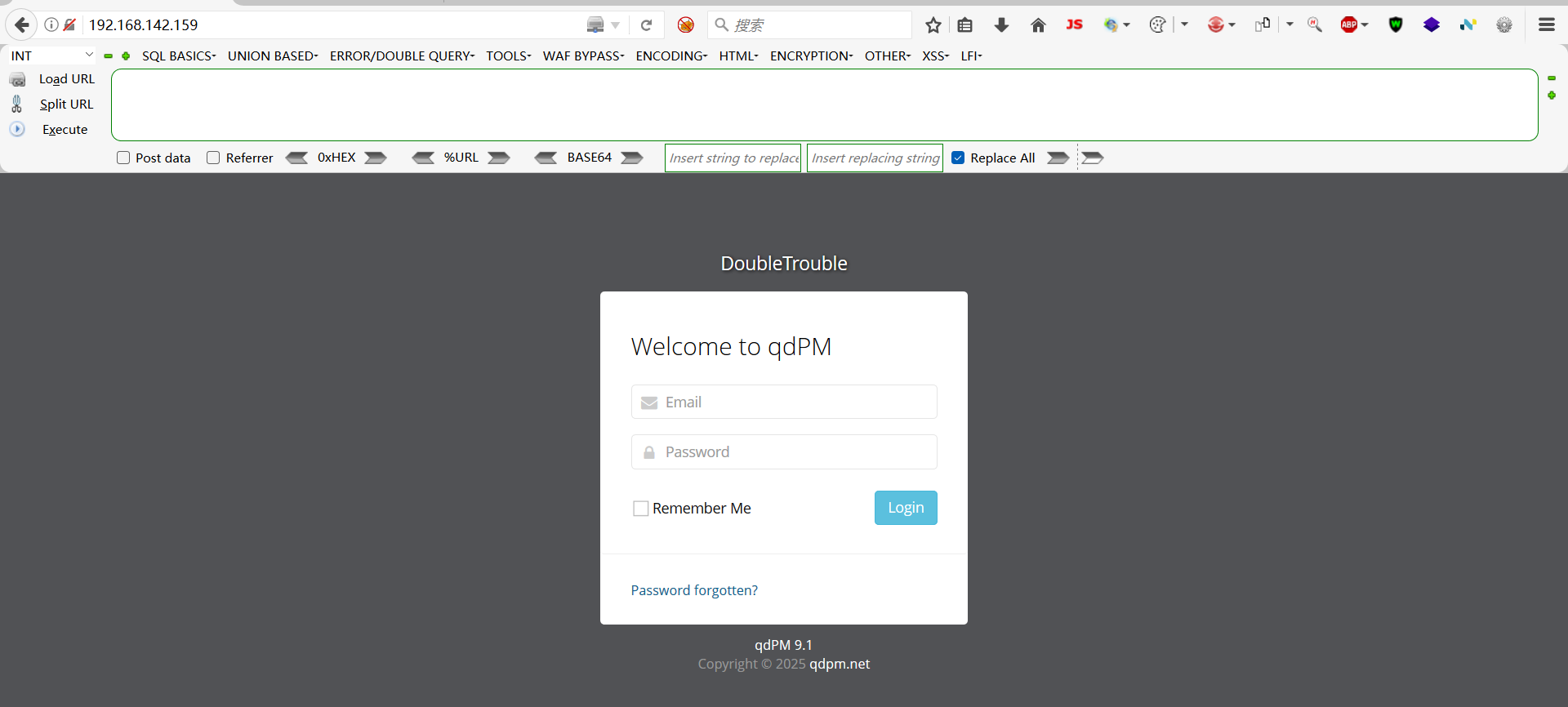The height and width of the screenshot is (707, 1568).
Task: Open the HTML menu
Action: [738, 56]
